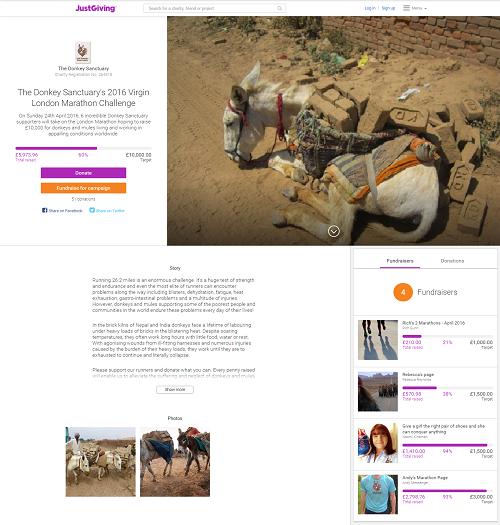This screenshot has height=525, width=500.
Task: Open the hamburger Menu icon
Action: pyautogui.click(x=406, y=8)
